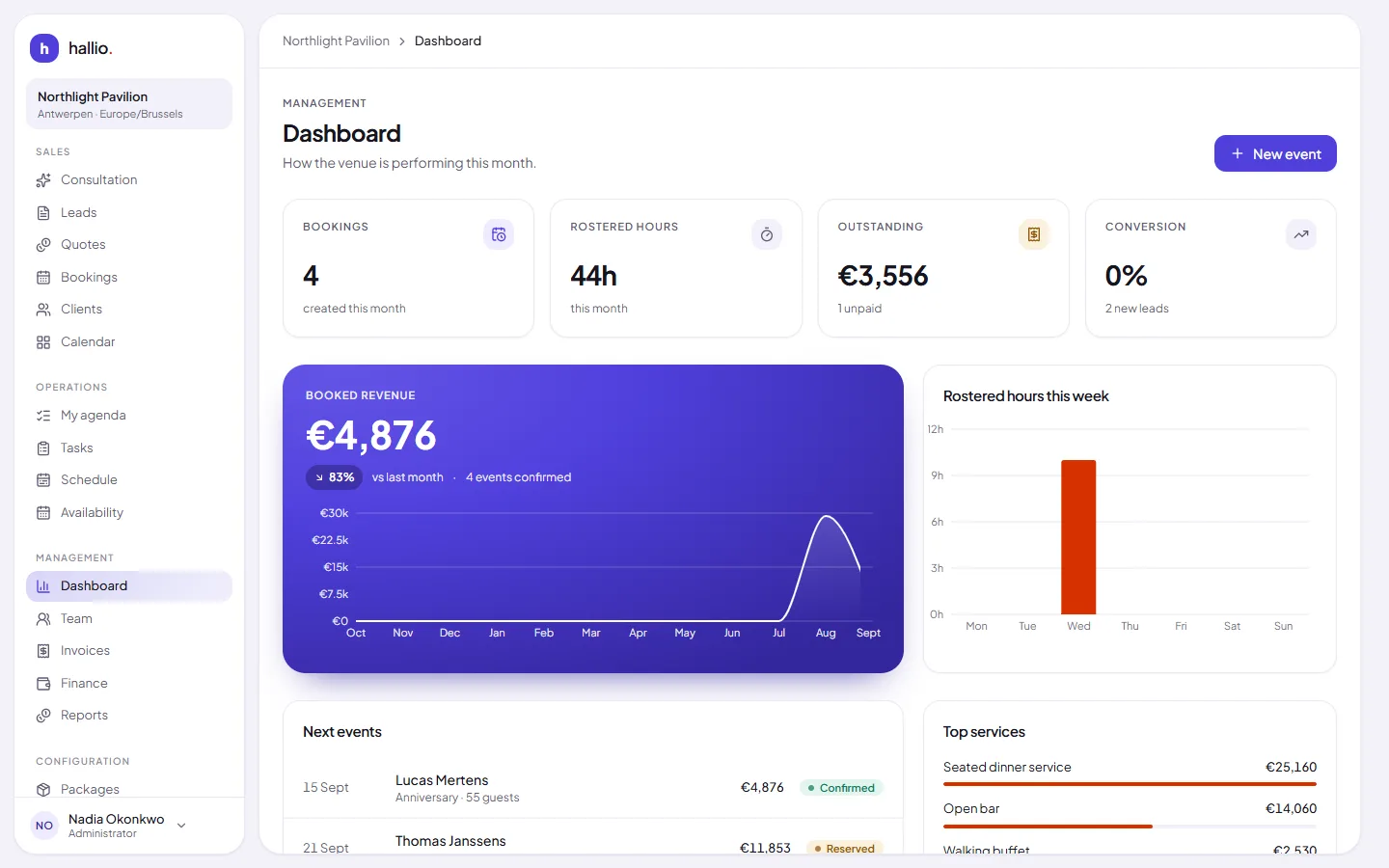The height and width of the screenshot is (868, 1389).
Task: Click the Packages box icon
Action: 43,790
